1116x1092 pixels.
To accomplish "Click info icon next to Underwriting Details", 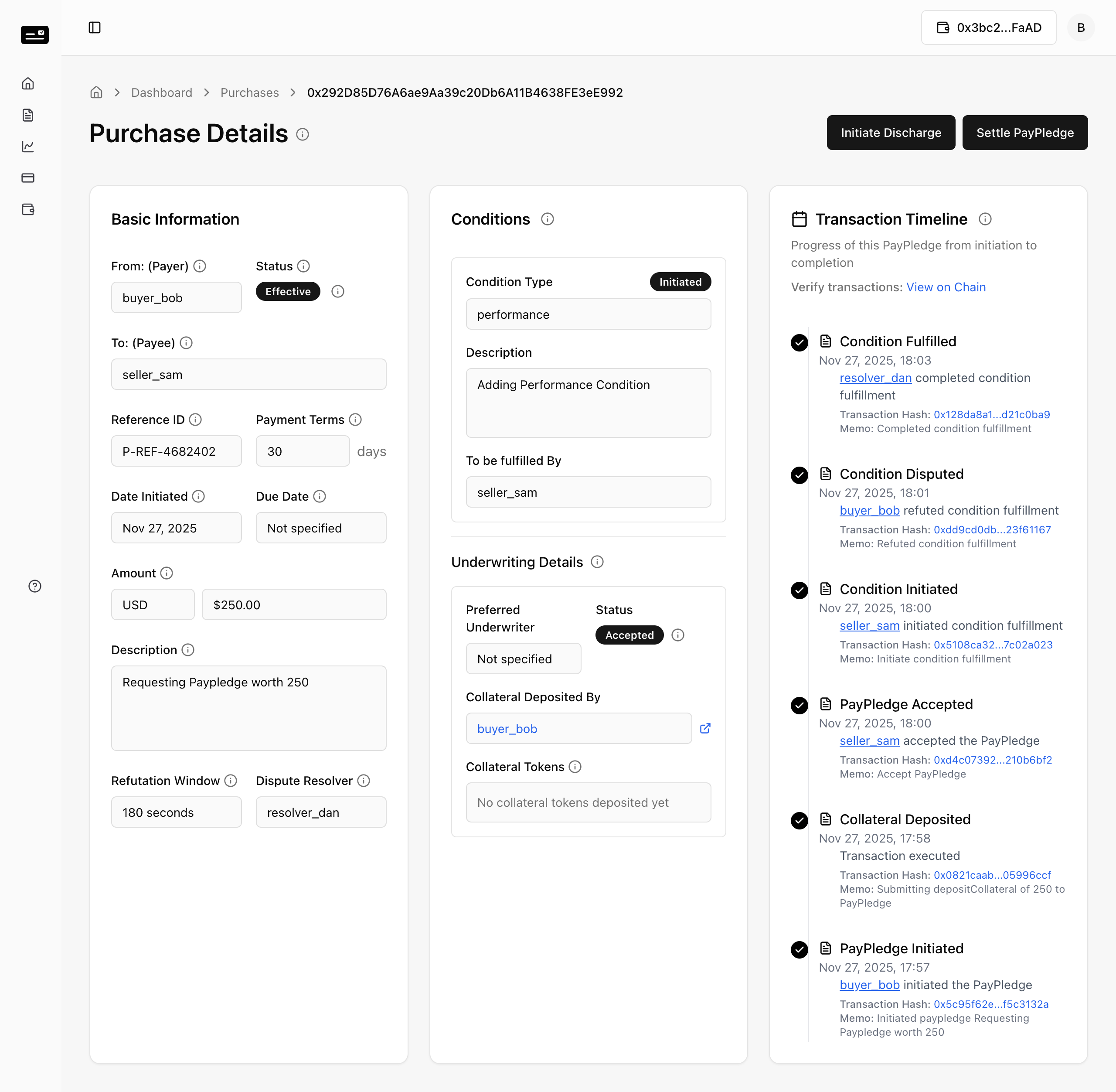I will point(597,562).
